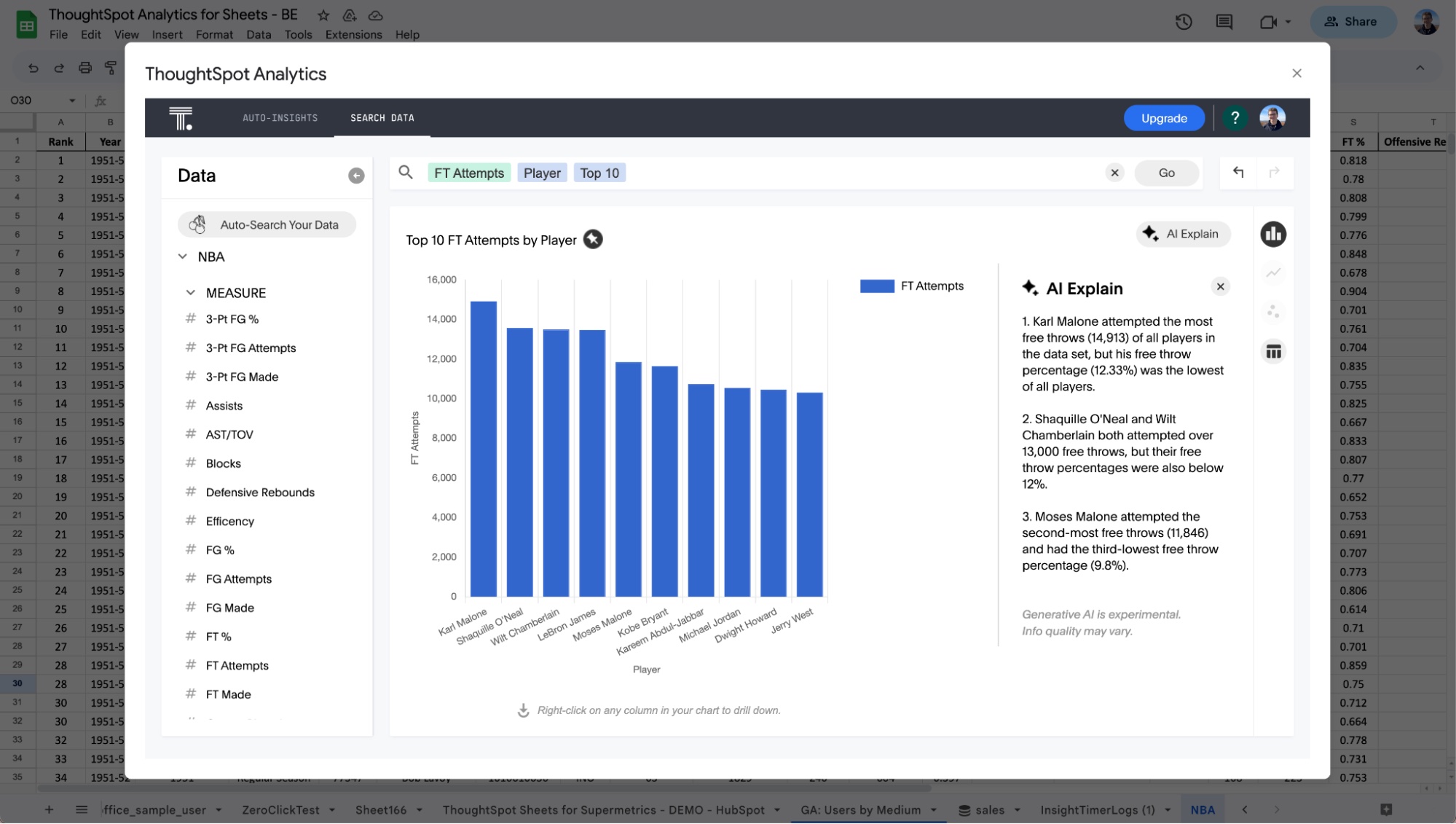Screen dimensions: 1456x824
Task: Click the Sheets redo toolbar icon
Action: [x=59, y=68]
